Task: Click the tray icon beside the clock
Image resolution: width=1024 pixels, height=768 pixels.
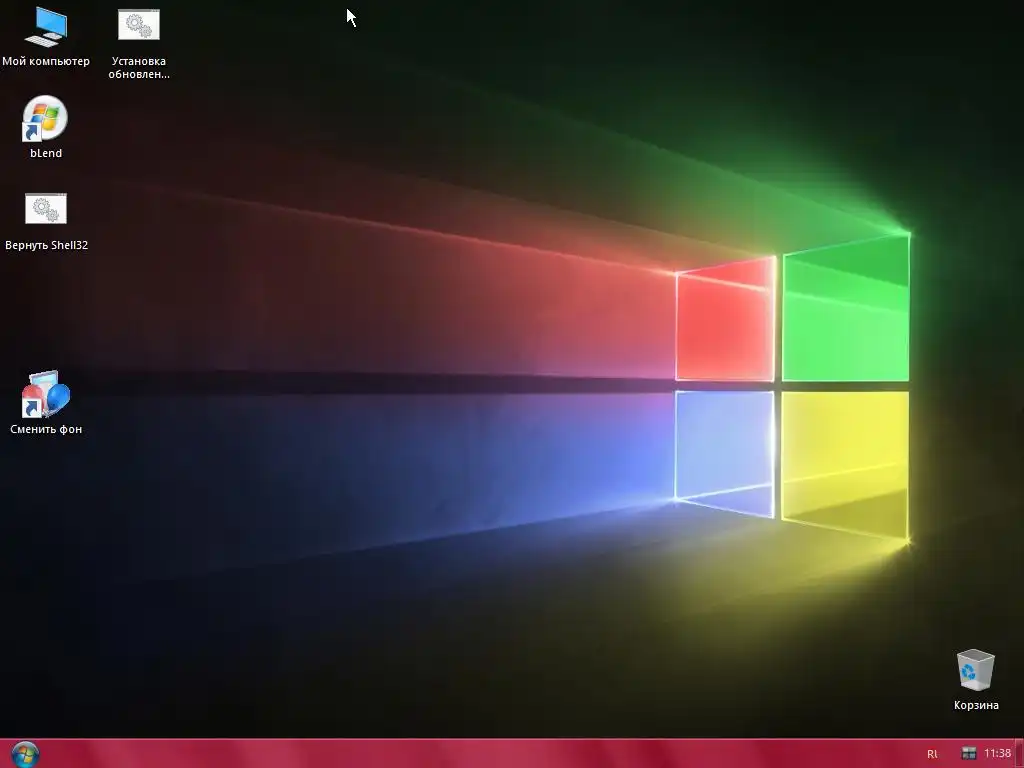Action: [x=969, y=754]
